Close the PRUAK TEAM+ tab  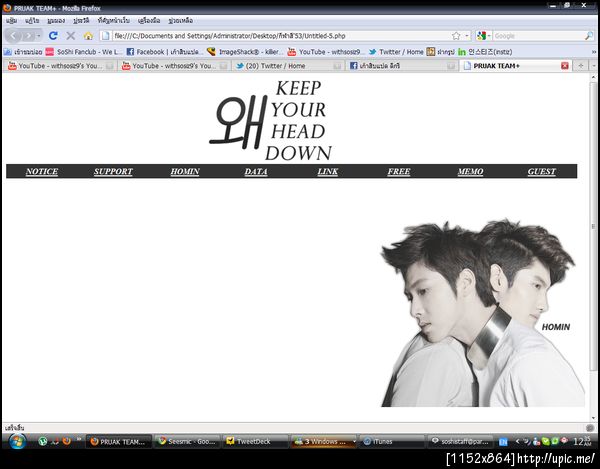[565, 66]
